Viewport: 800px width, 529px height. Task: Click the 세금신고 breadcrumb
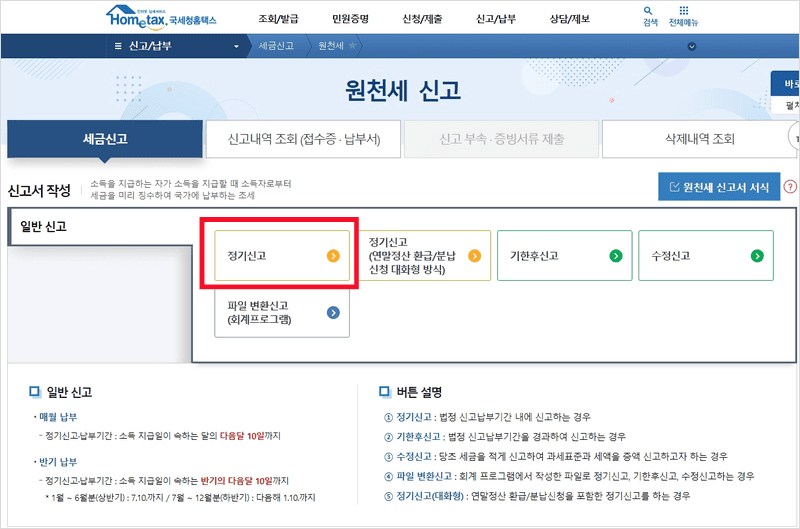pos(276,46)
